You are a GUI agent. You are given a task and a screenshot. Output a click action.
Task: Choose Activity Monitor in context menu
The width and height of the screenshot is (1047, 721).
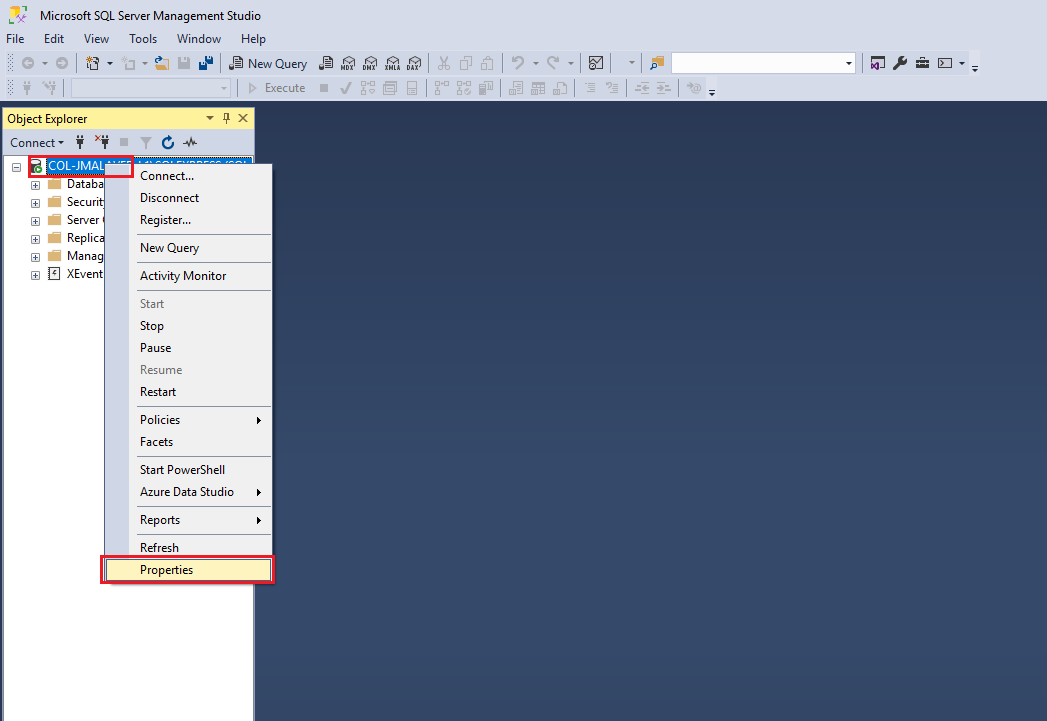click(x=188, y=276)
